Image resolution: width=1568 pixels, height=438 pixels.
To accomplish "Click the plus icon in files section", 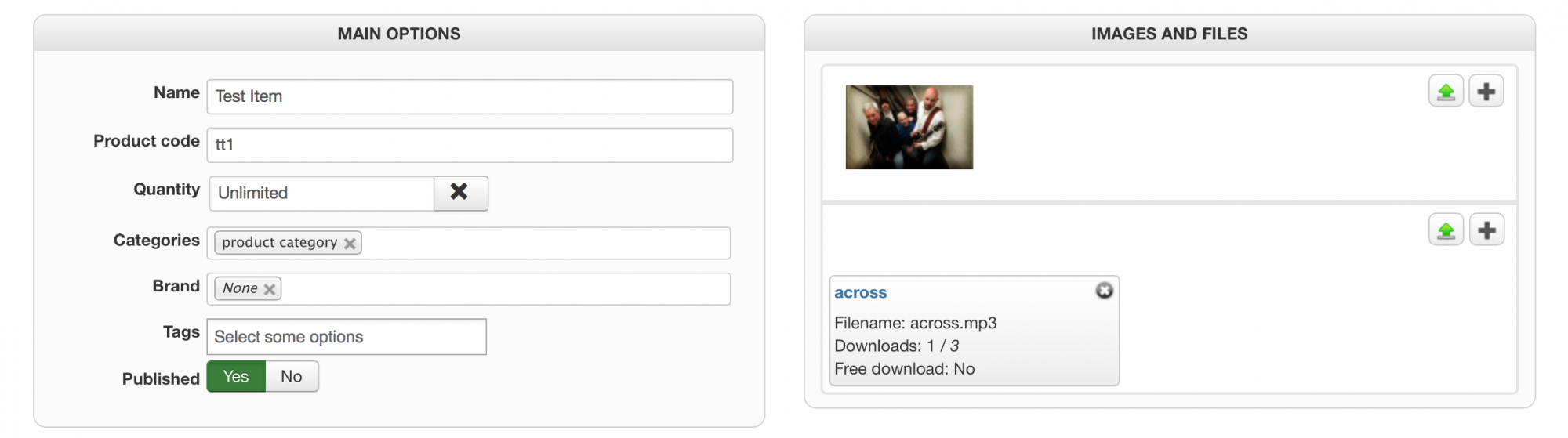I will [1486, 230].
